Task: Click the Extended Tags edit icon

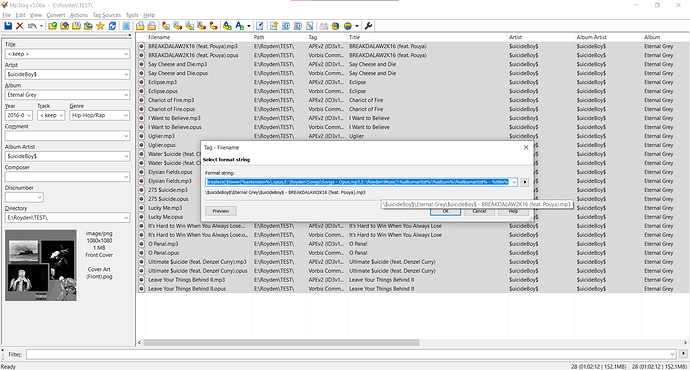Action: (260, 26)
